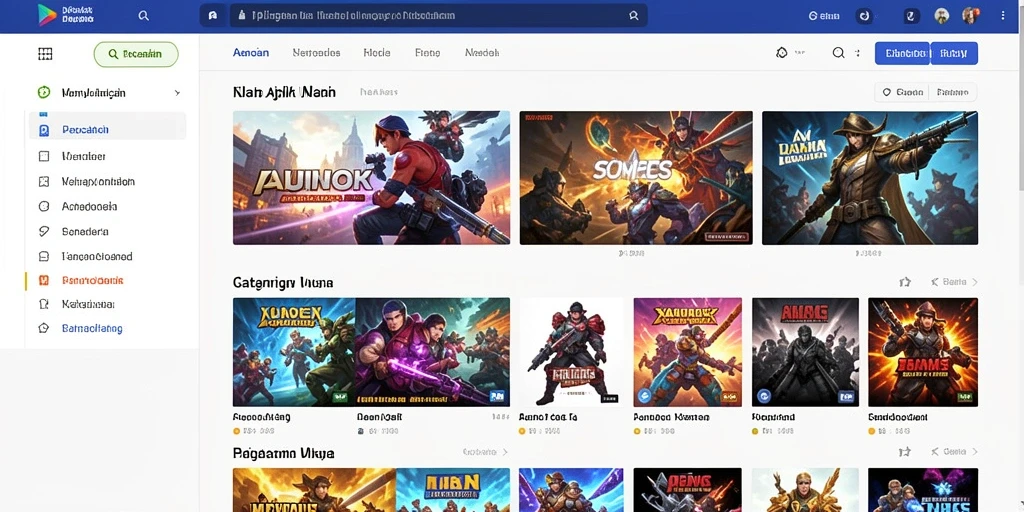The height and width of the screenshot is (512, 1024).
Task: Open the three-dot overflow menu
Action: 1003,16
